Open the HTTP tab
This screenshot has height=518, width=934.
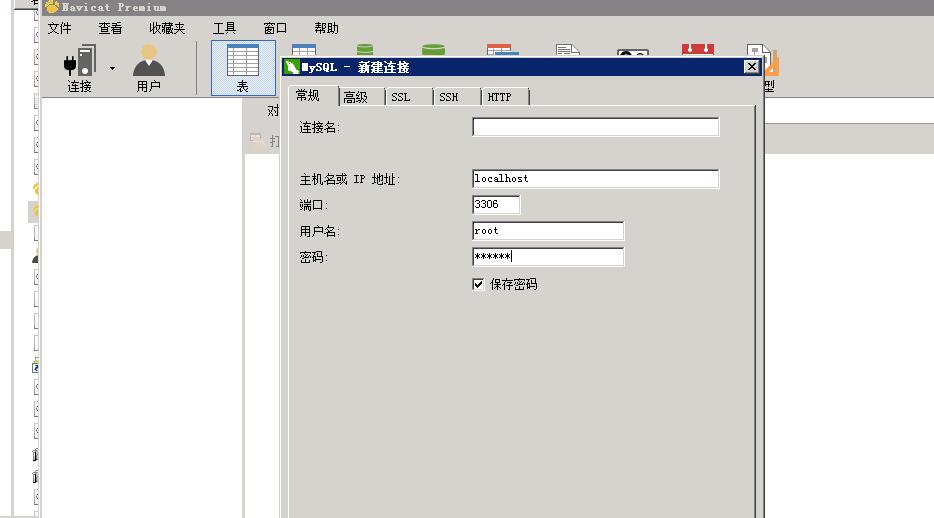500,97
